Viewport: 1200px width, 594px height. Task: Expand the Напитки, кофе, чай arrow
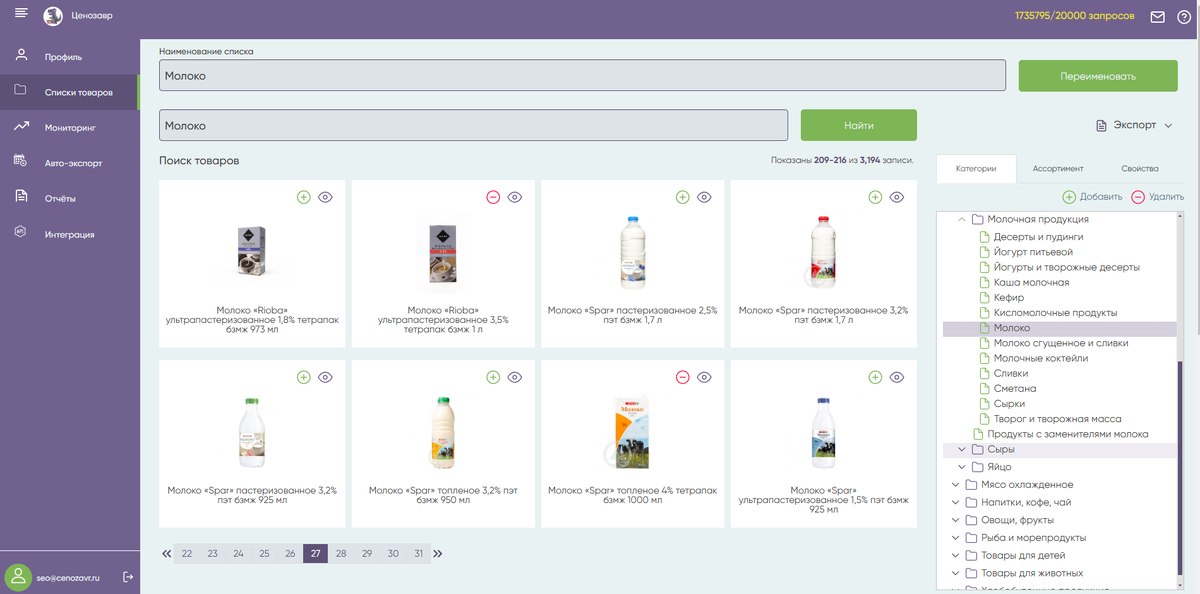956,503
